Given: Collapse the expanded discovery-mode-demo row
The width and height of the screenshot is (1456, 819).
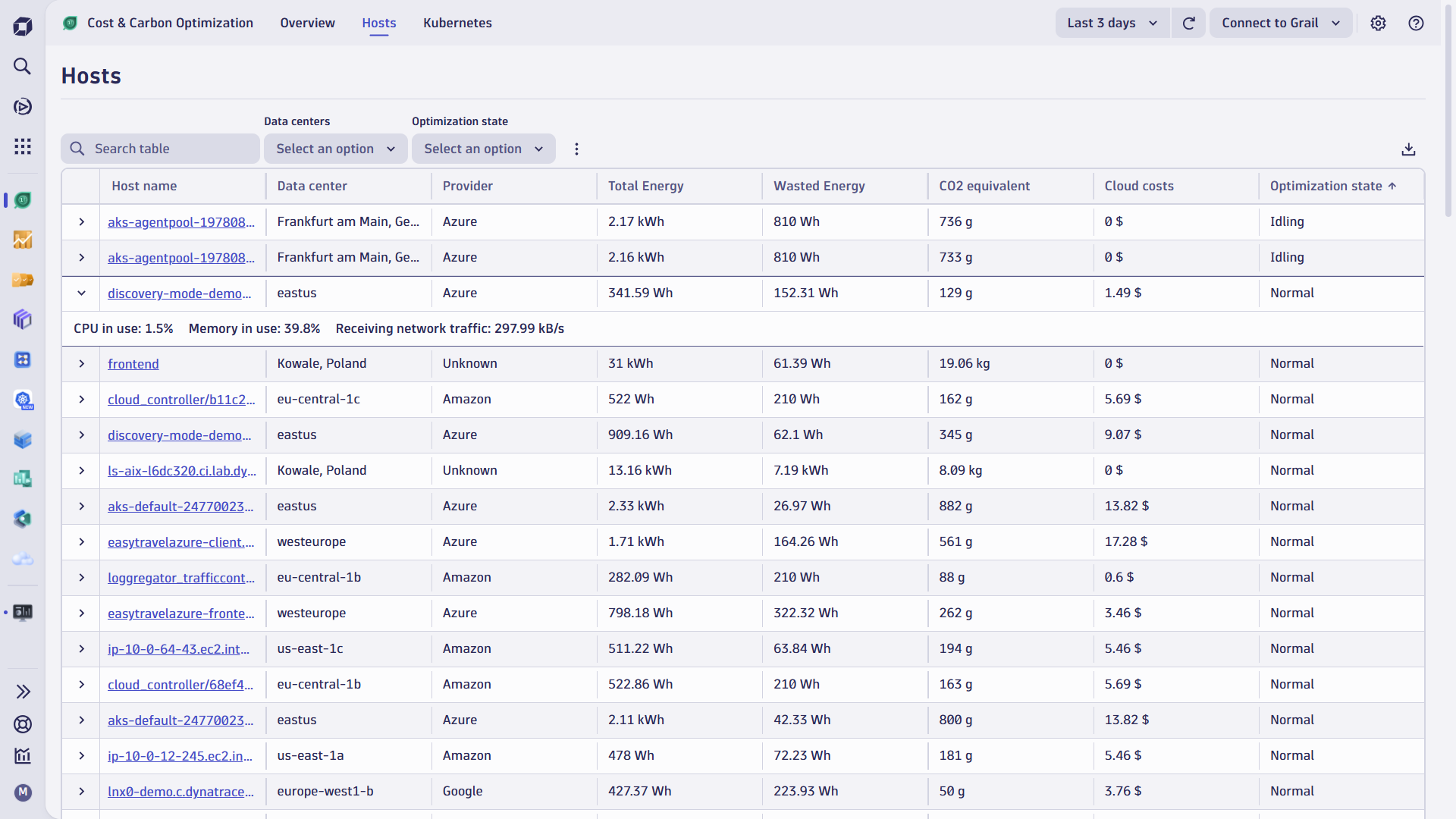Looking at the screenshot, I should [81, 293].
